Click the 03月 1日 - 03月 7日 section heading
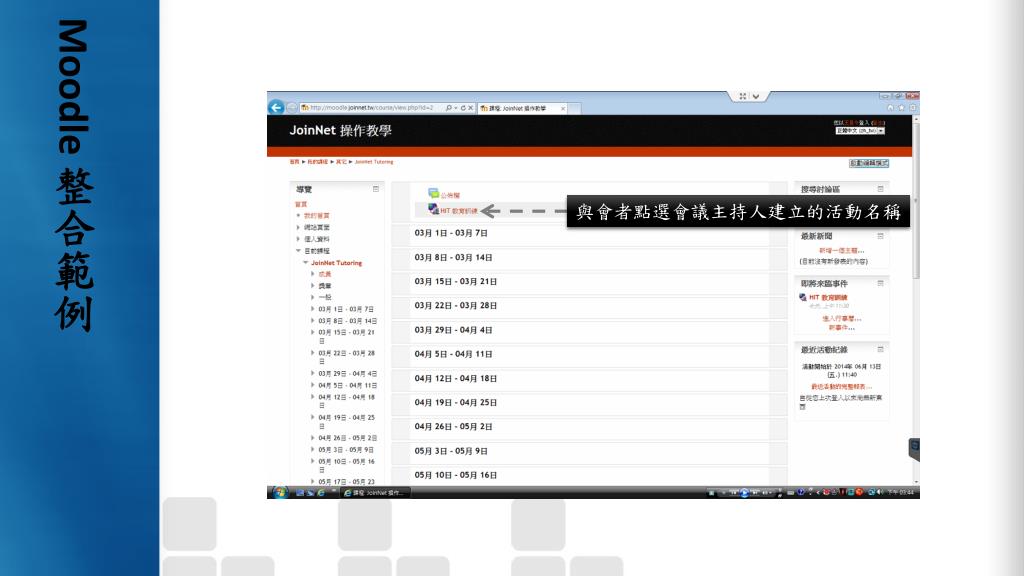Image resolution: width=1024 pixels, height=576 pixels. tap(451, 233)
